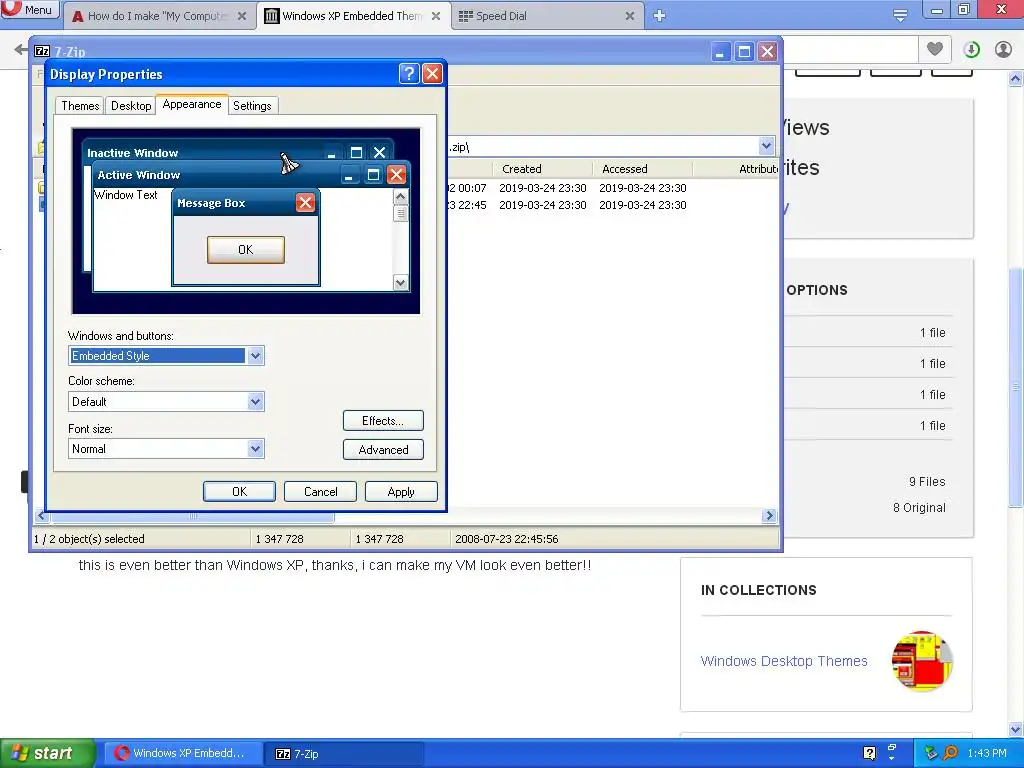
Task: Switch to the Speed Dial tab
Action: tap(542, 16)
